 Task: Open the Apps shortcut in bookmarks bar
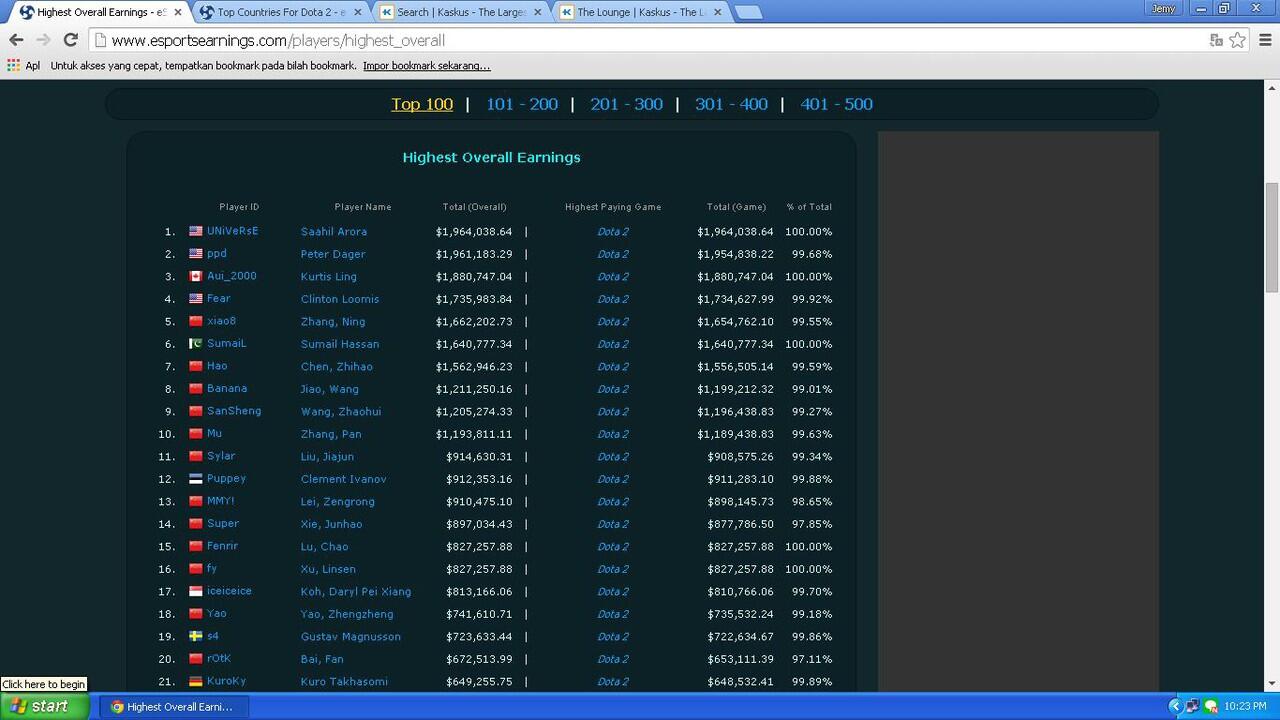coord(23,66)
